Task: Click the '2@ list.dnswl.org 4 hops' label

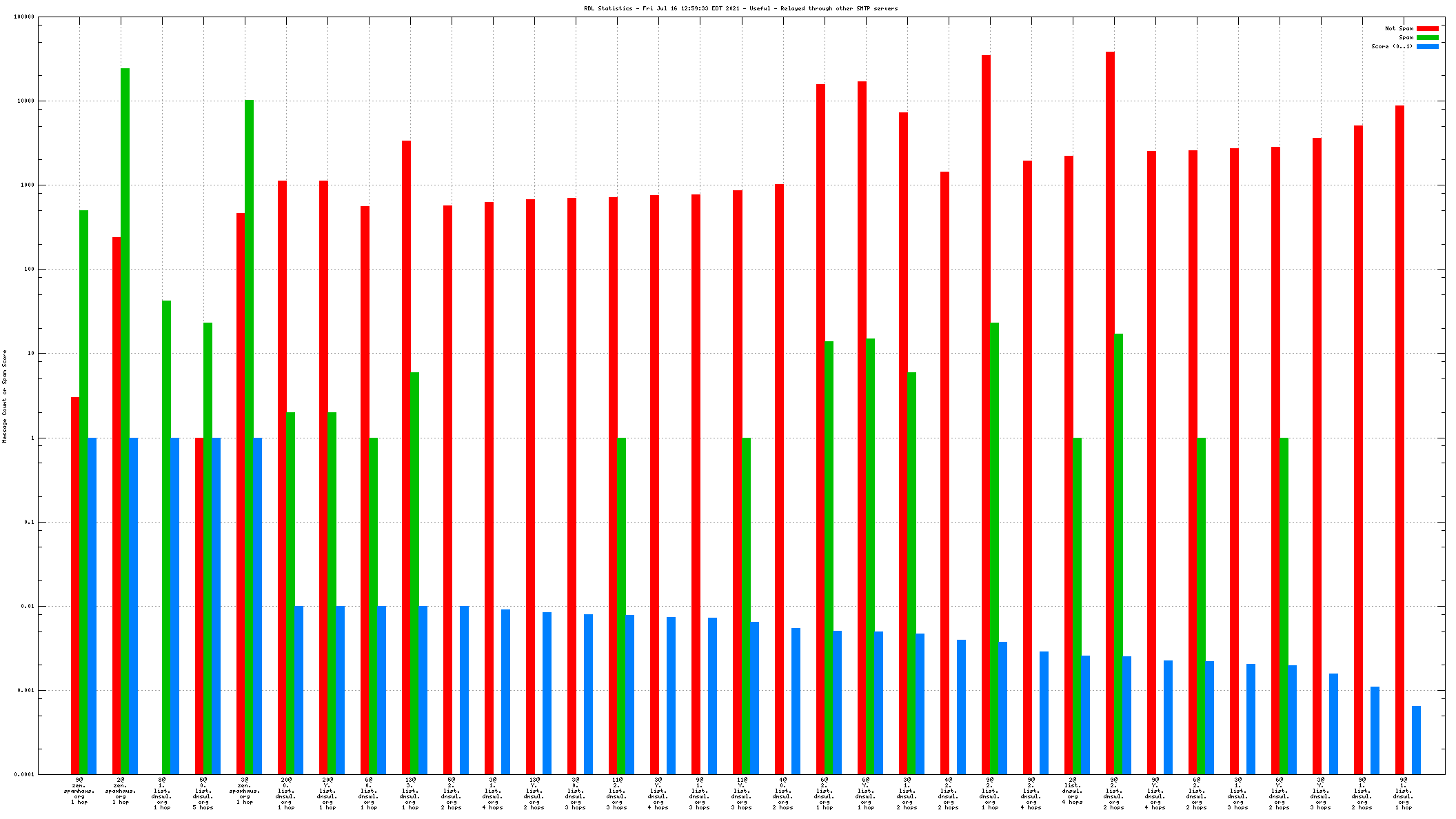Action: coord(1072,791)
